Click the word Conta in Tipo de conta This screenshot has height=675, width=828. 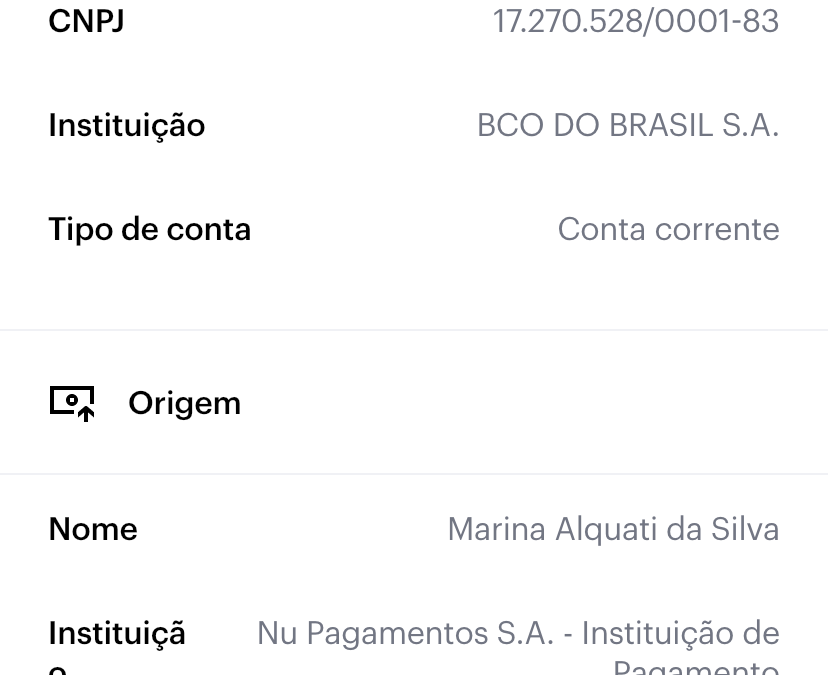[601, 230]
